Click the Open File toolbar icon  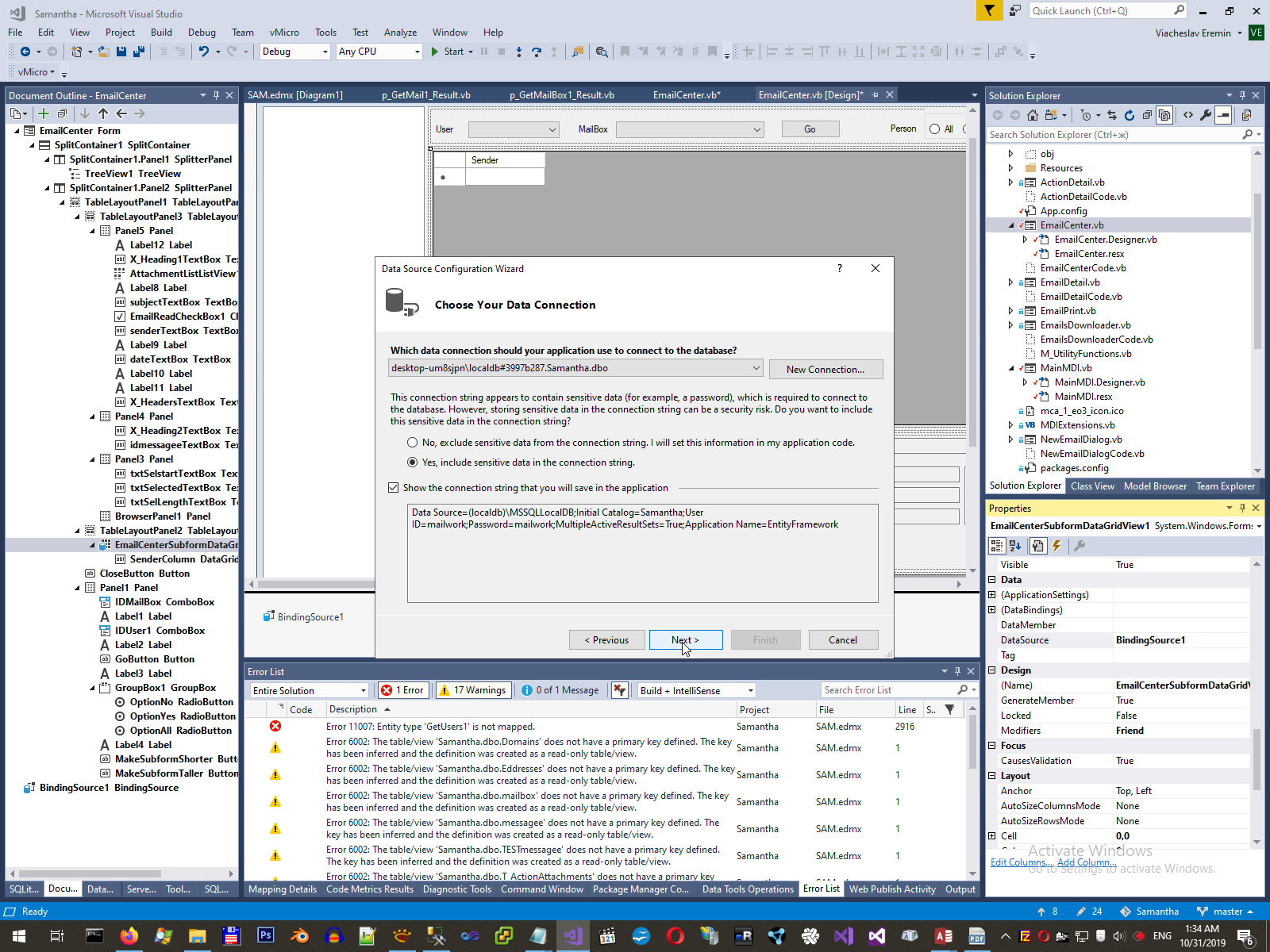104,52
